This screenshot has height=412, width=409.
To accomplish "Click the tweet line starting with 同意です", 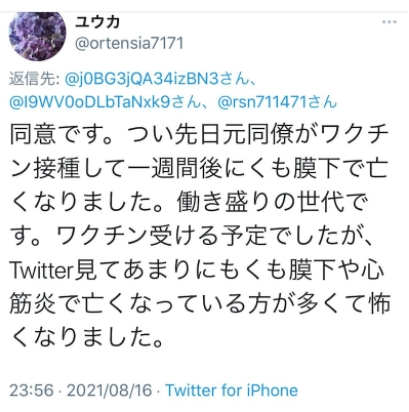I will (x=199, y=134).
